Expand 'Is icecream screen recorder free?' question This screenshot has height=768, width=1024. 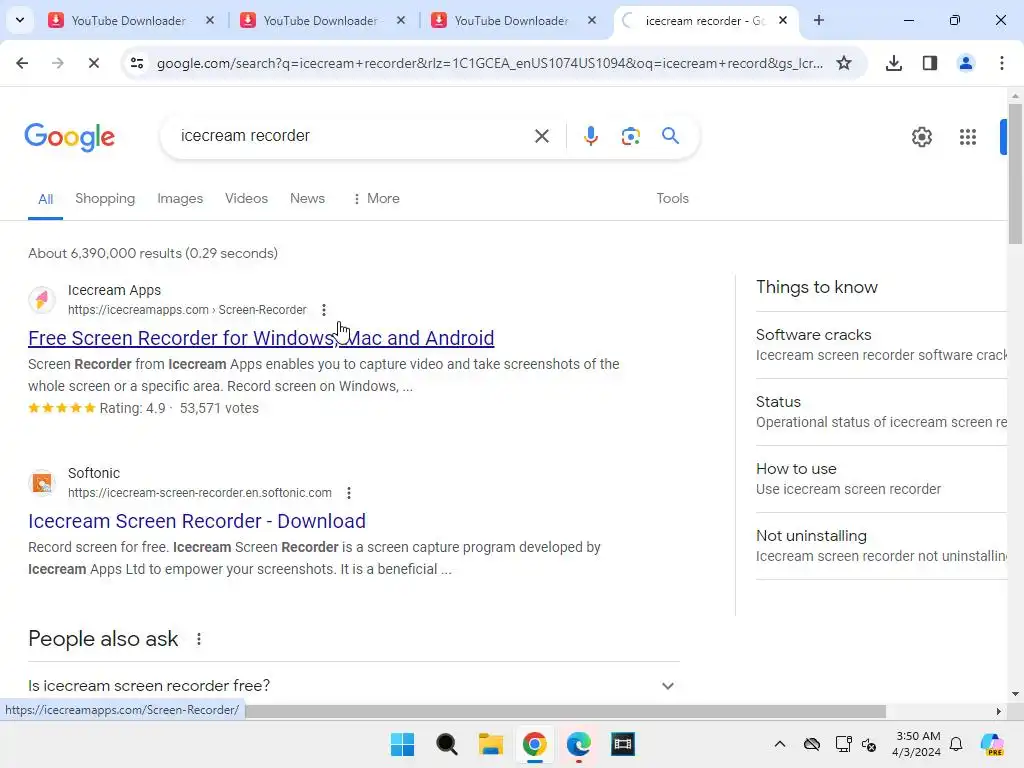point(354,686)
